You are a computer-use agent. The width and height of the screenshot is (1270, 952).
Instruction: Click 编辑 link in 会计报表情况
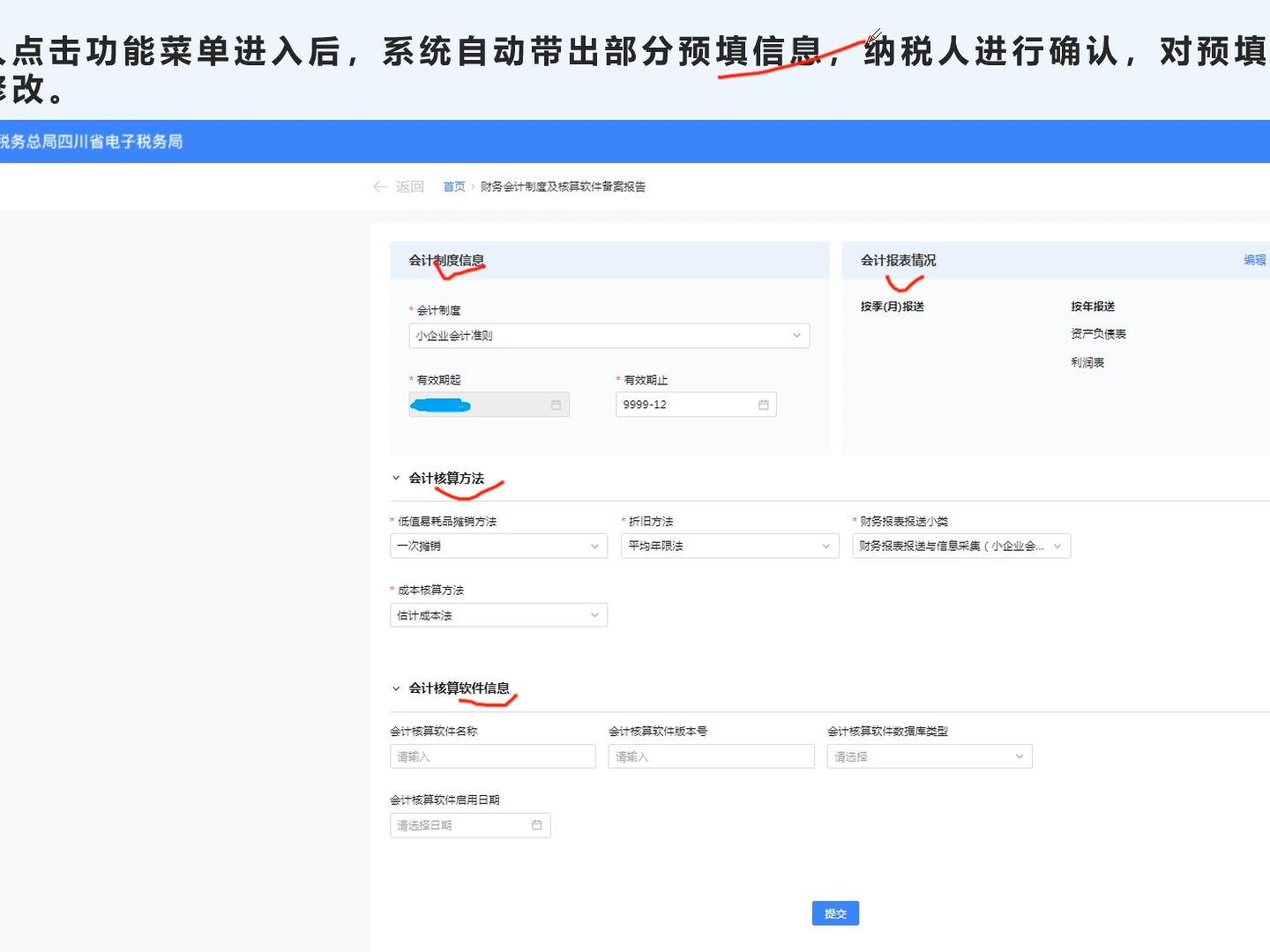(1255, 260)
